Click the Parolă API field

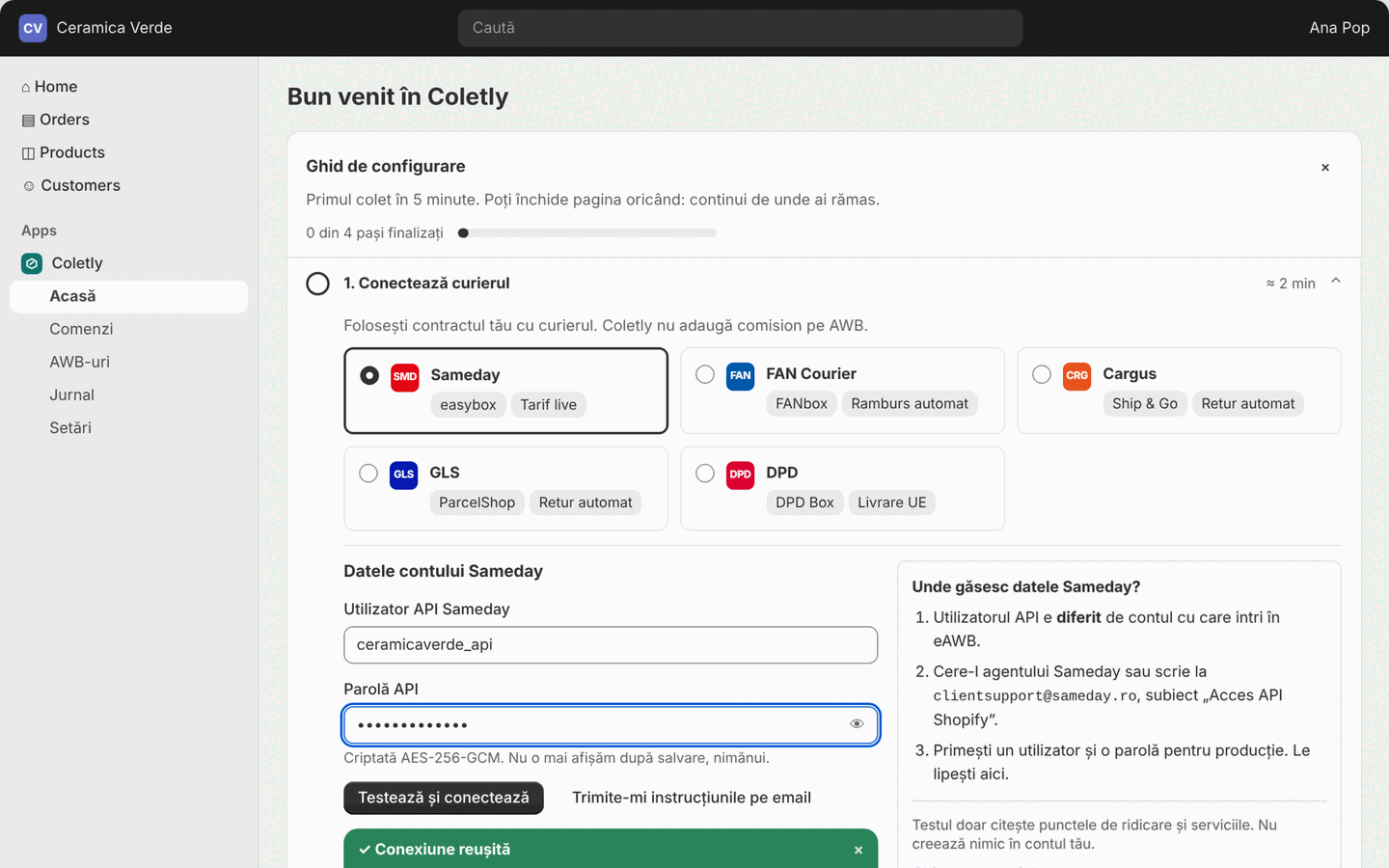[611, 724]
